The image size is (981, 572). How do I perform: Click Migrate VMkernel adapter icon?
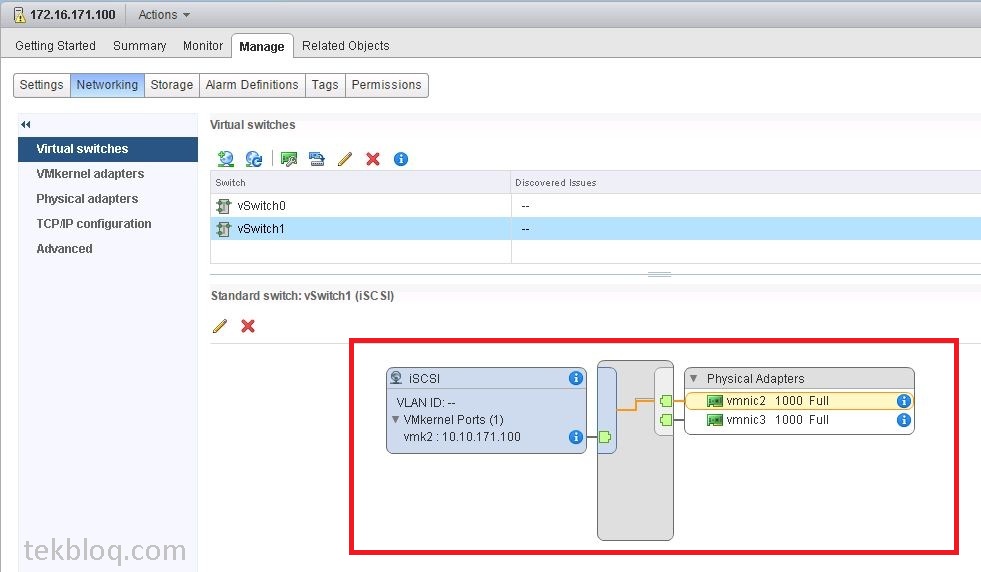[x=317, y=159]
